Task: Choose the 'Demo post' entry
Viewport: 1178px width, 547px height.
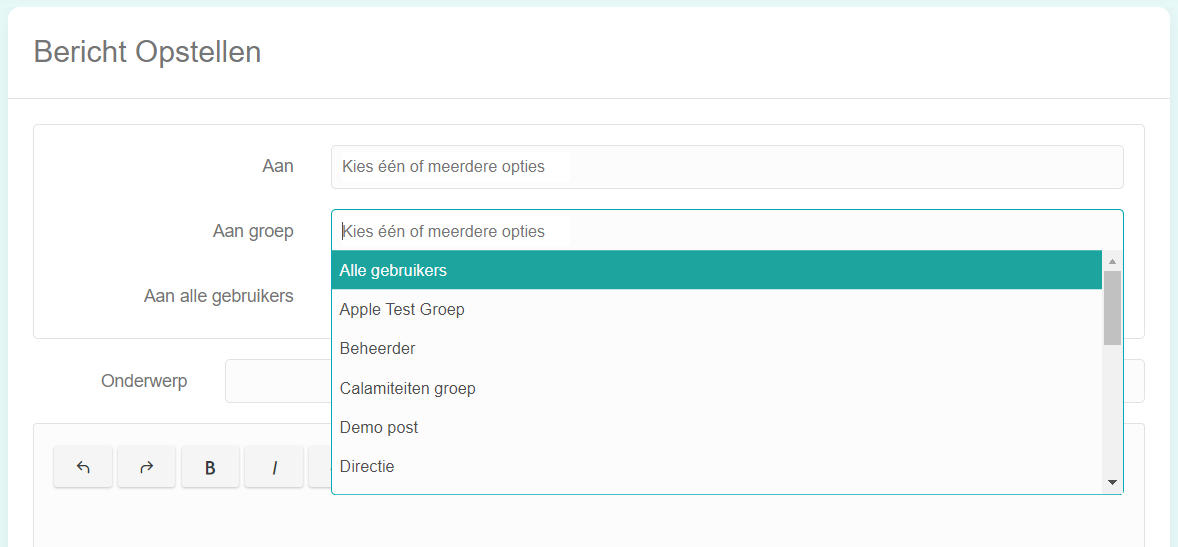Action: click(717, 428)
